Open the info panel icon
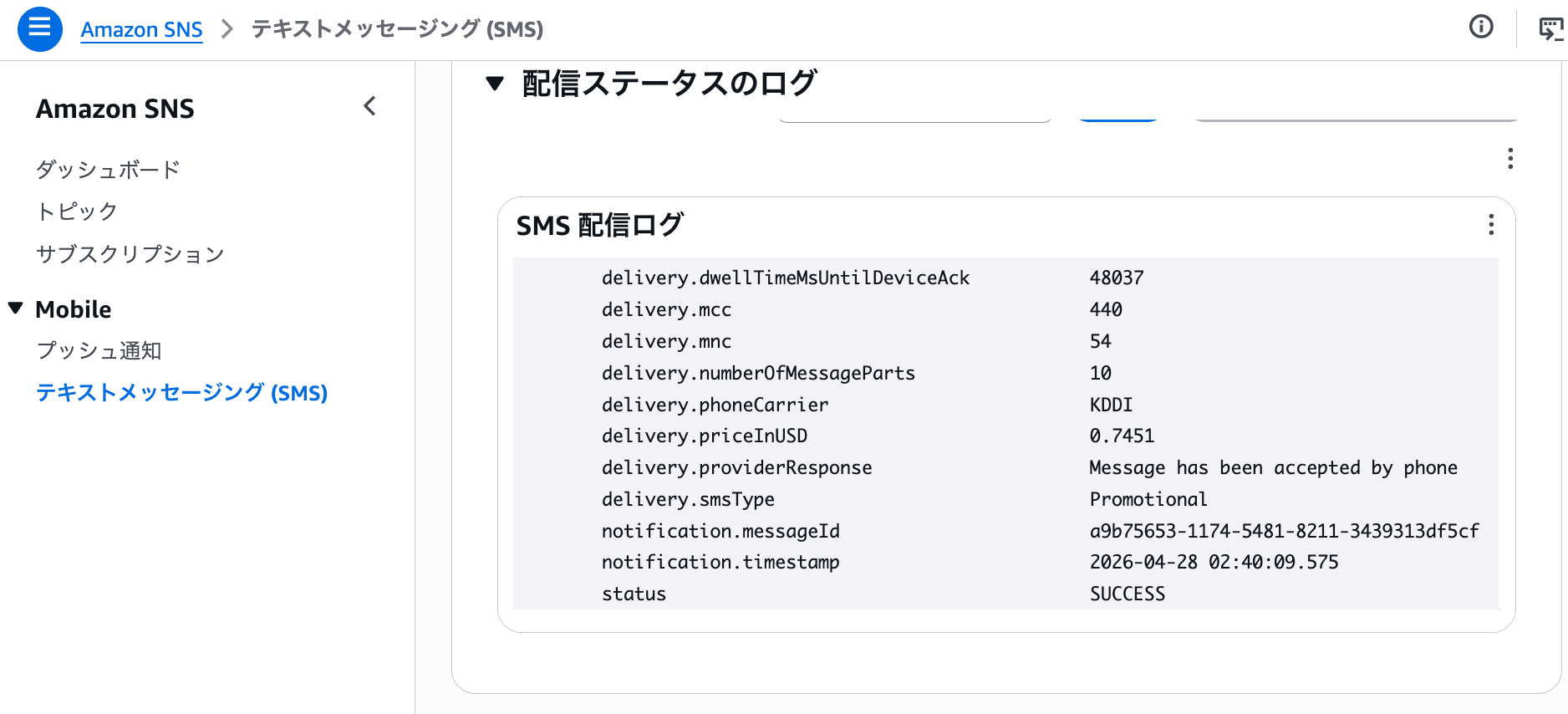1568x714 pixels. (x=1481, y=28)
